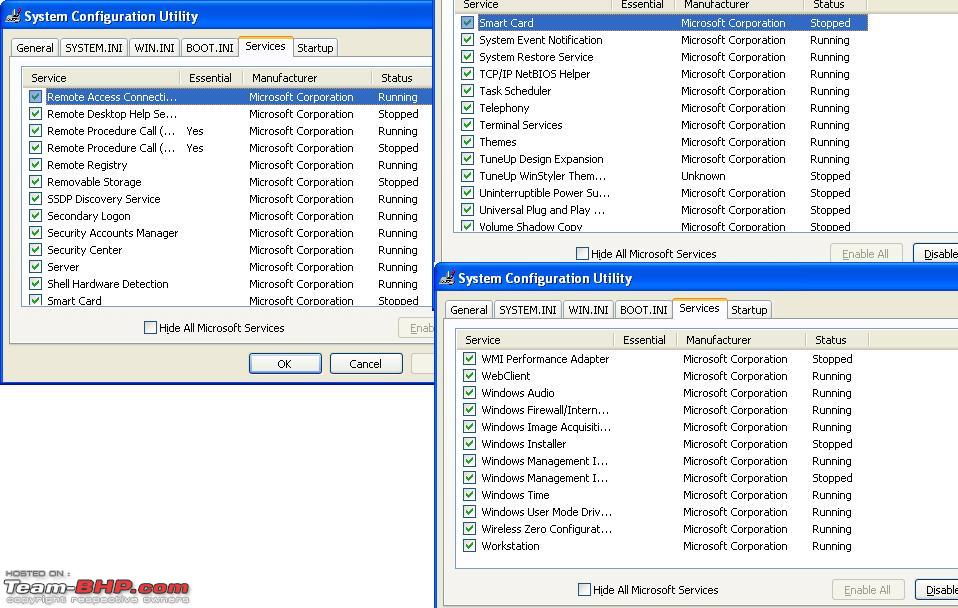Select Windows Image Acquisition row
This screenshot has height=608, width=958.
coord(665,427)
